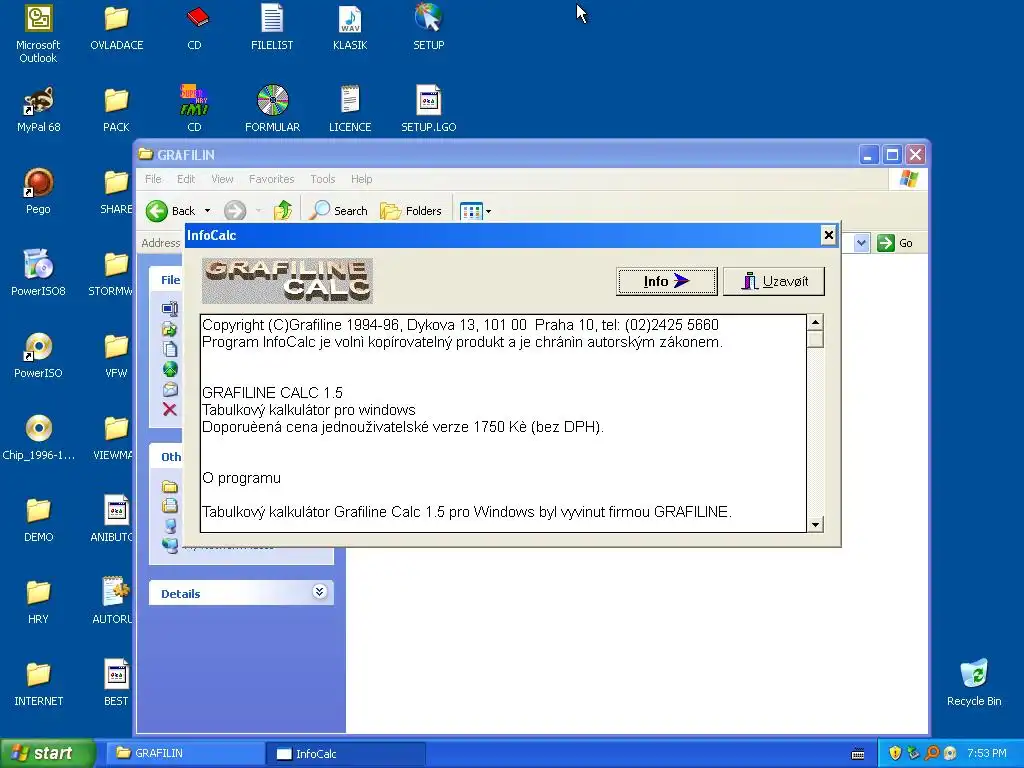Select the BEST file icon
The image size is (1024, 768).
[x=116, y=684]
